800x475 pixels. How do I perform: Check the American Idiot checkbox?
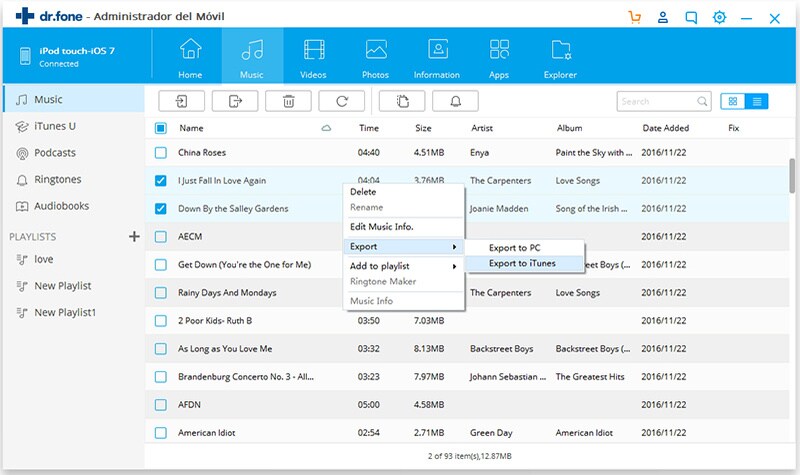pyautogui.click(x=161, y=433)
